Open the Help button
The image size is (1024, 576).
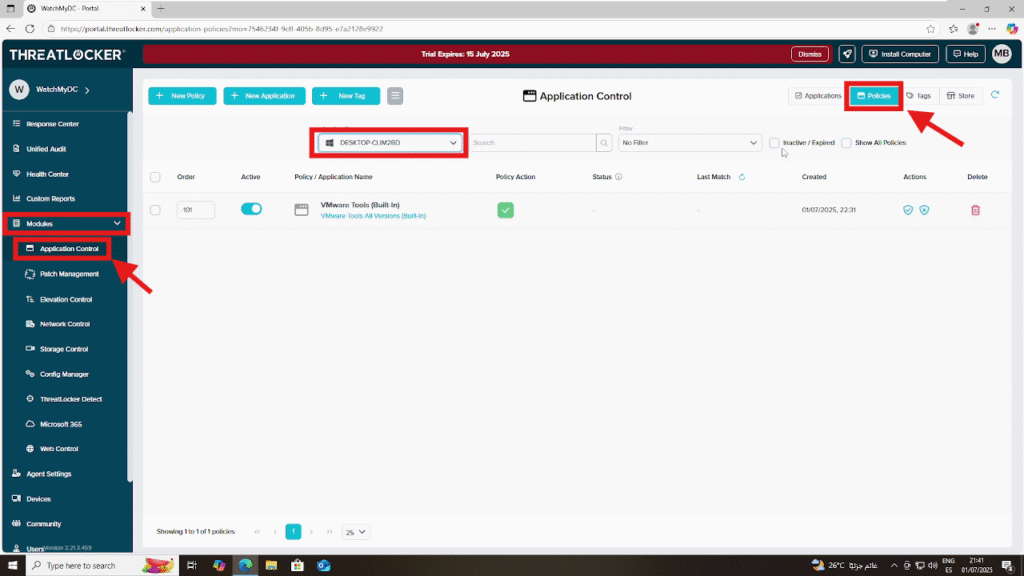(x=965, y=54)
